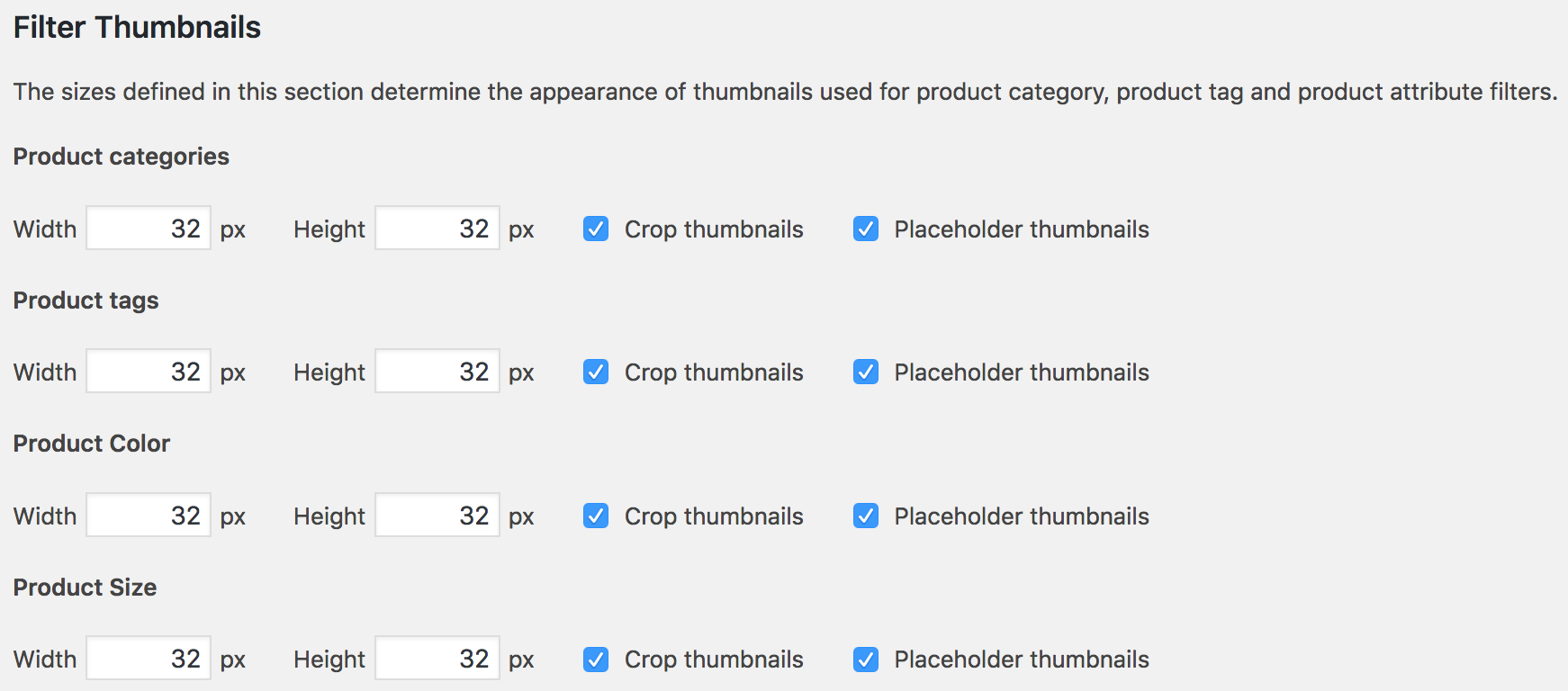Click the Crop thumbnails label under Product Color
Image resolution: width=1568 pixels, height=691 pixels.
[713, 516]
